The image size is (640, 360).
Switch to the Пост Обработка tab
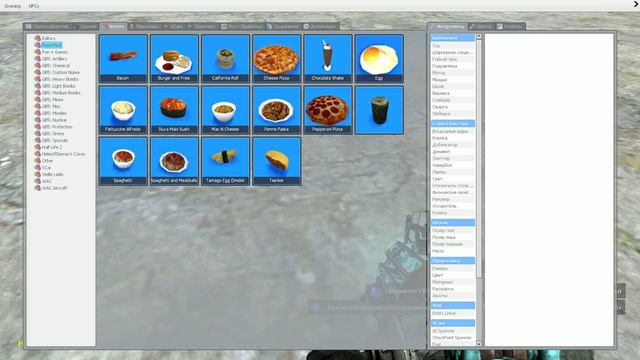coord(242,27)
